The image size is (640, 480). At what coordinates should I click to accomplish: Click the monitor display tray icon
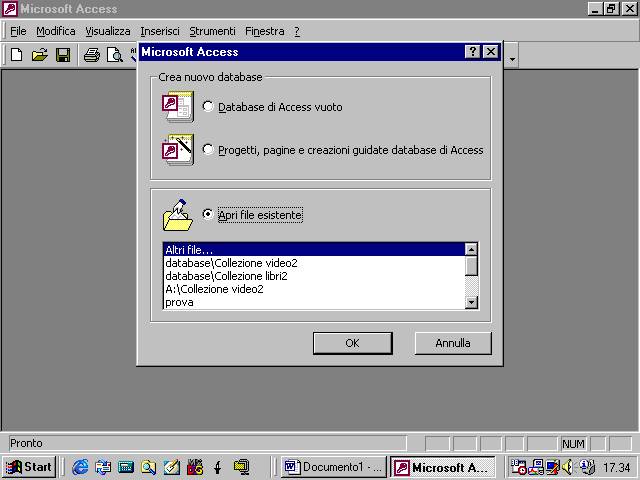[x=553, y=467]
